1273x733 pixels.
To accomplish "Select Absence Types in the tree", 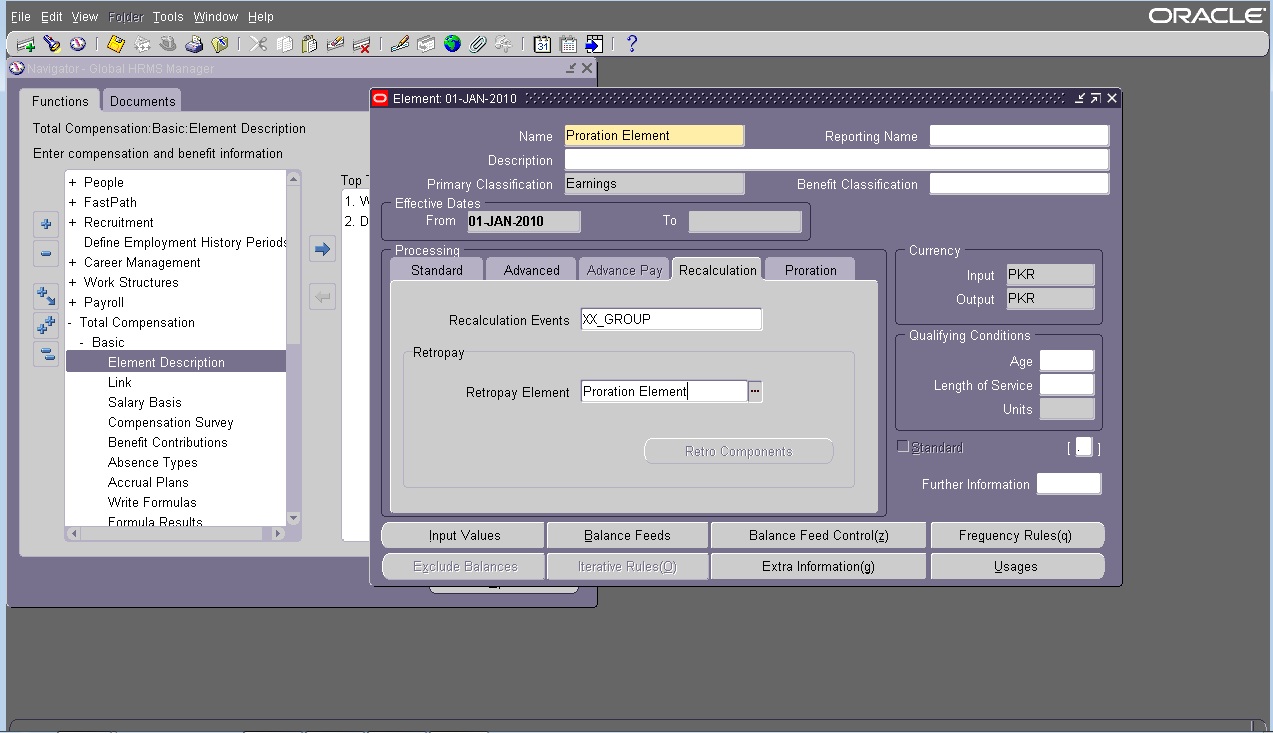I will coord(153,463).
